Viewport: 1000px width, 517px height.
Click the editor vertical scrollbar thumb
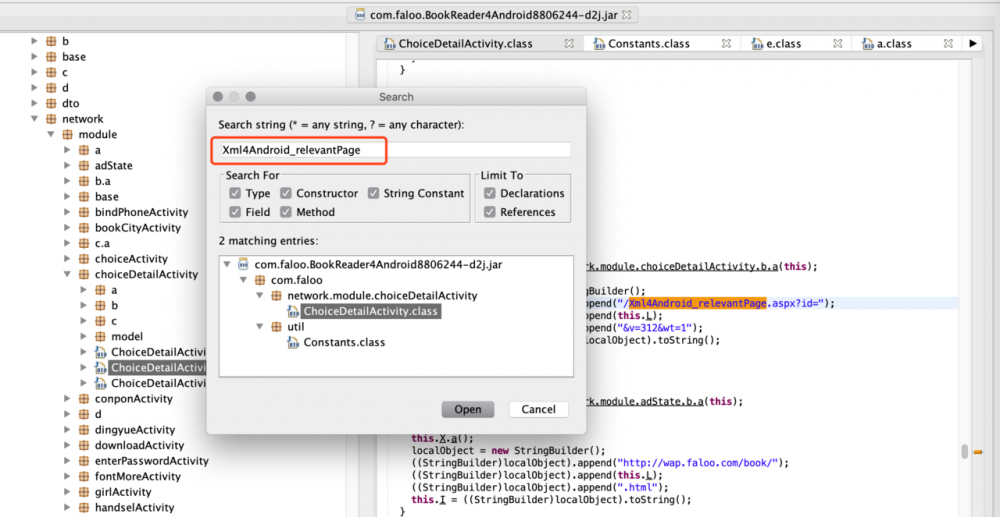965,451
